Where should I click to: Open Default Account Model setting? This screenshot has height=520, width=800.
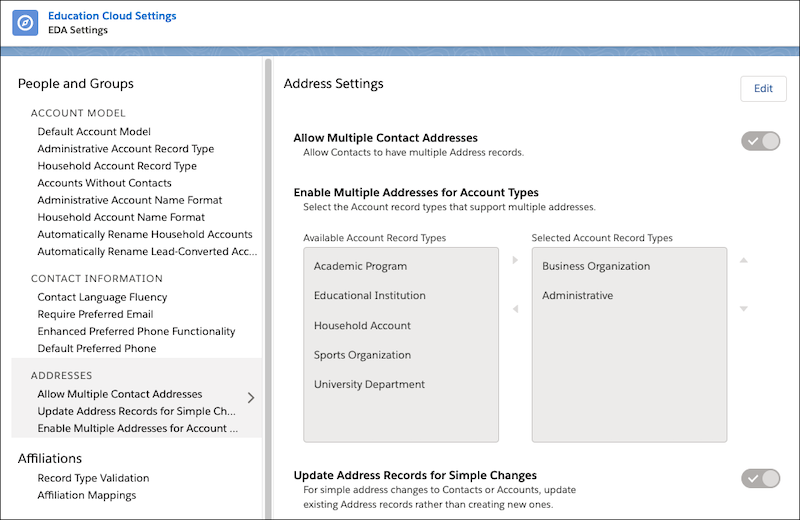coord(94,132)
